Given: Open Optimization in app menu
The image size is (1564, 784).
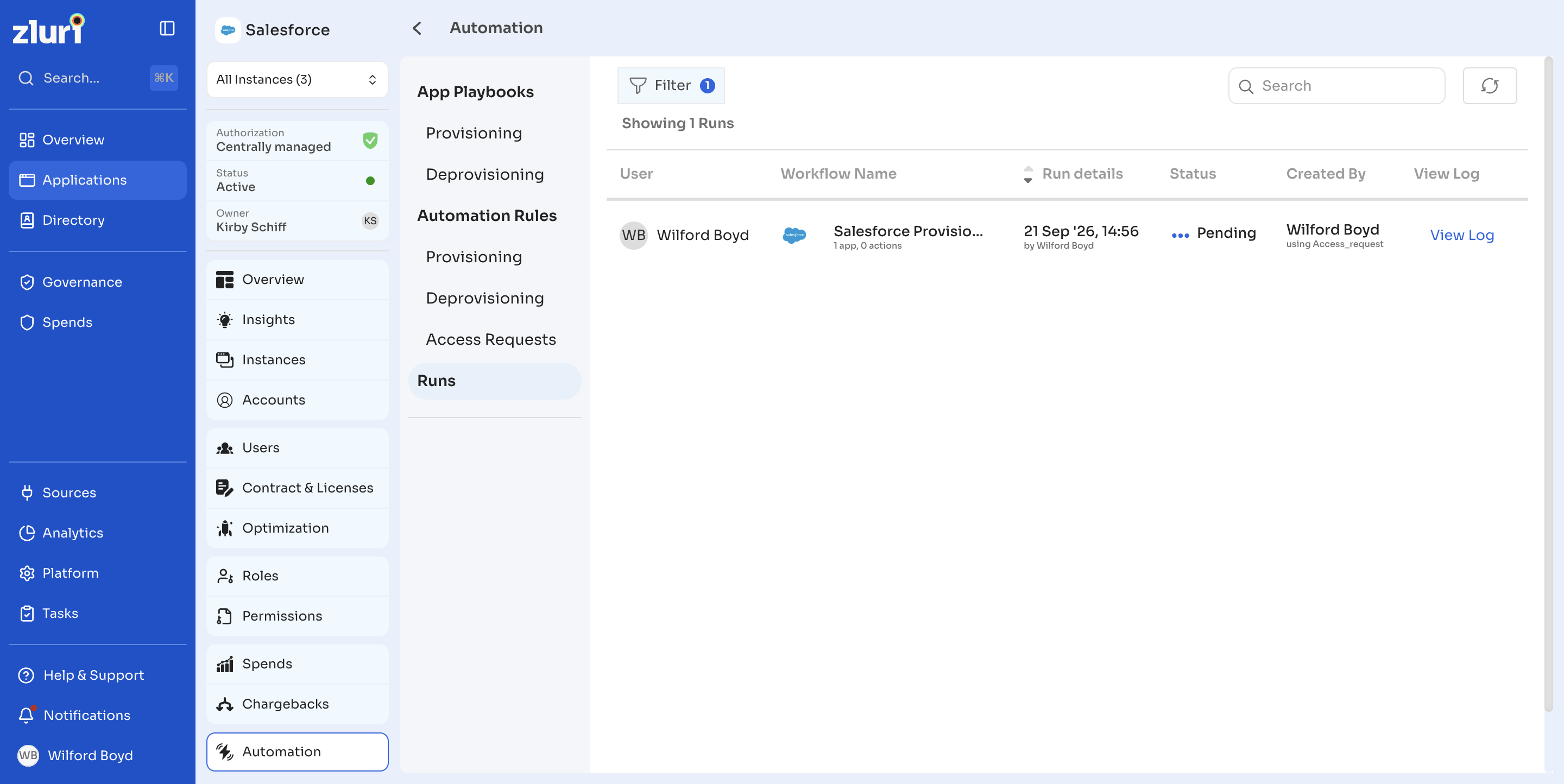Looking at the screenshot, I should pyautogui.click(x=297, y=528).
